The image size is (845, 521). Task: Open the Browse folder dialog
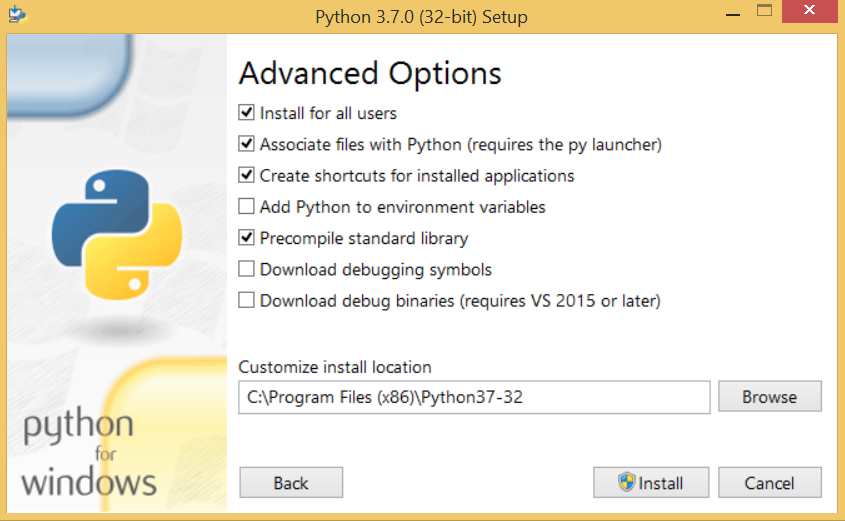770,397
